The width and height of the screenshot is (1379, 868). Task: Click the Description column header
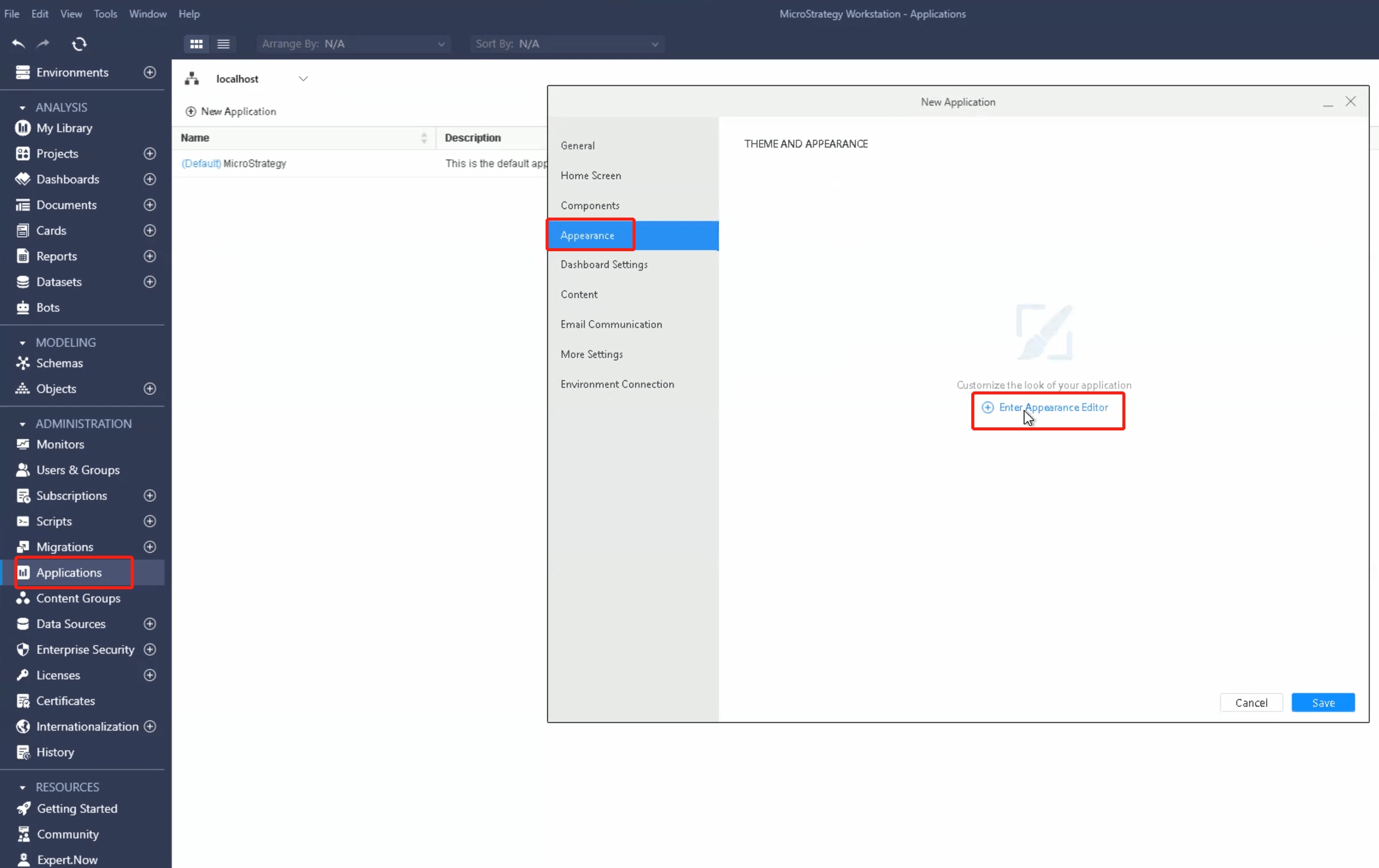(x=473, y=138)
